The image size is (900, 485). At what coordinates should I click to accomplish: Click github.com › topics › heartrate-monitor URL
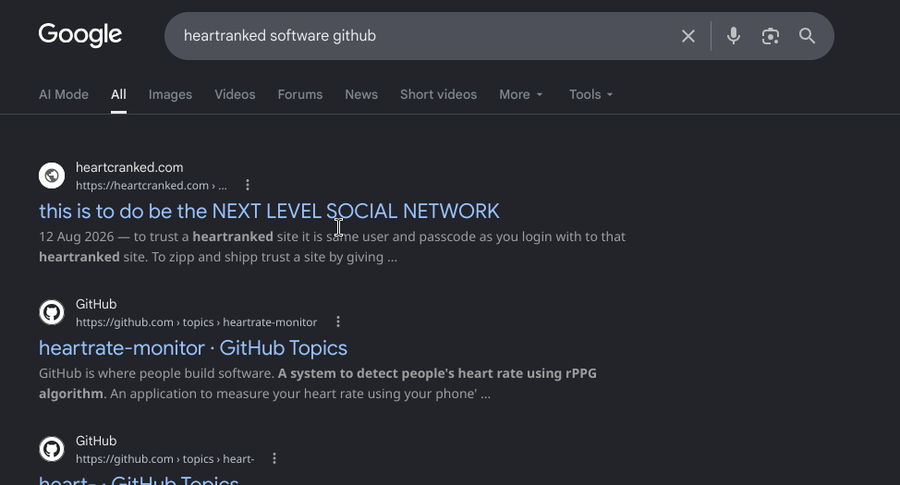pos(196,322)
